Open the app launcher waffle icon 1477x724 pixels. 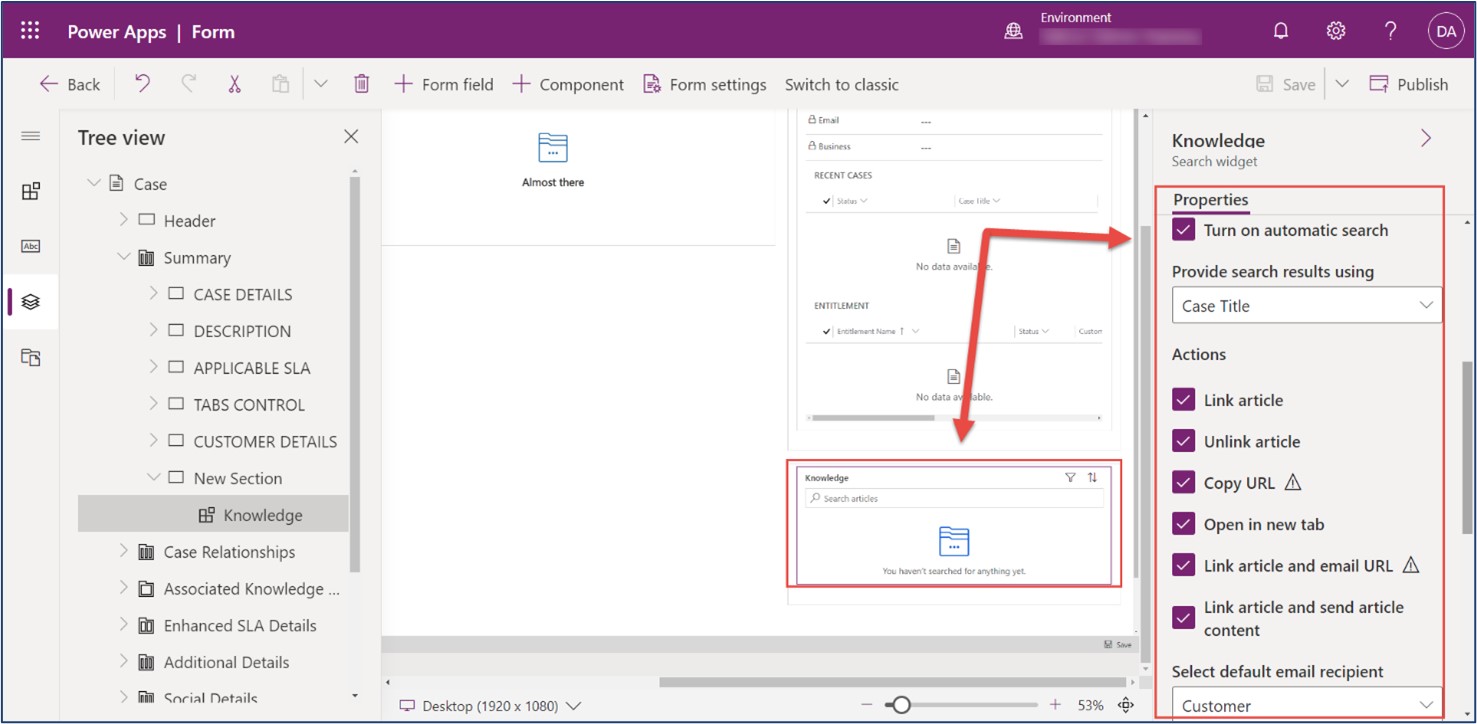(x=30, y=31)
